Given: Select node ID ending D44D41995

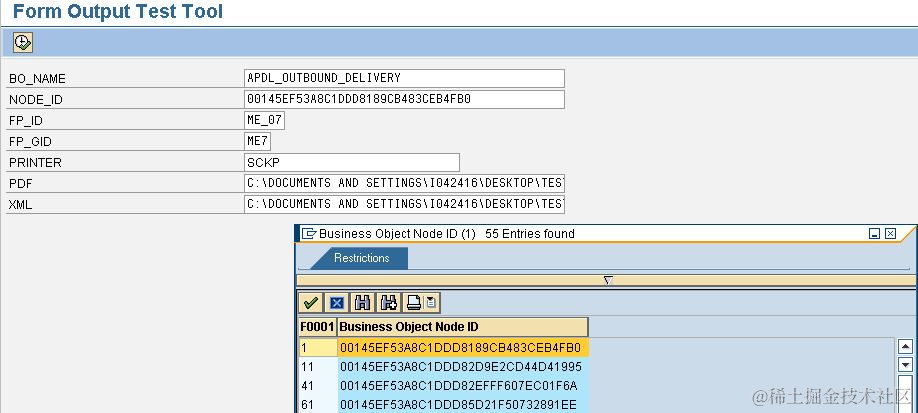Looking at the screenshot, I should pyautogui.click(x=463, y=367).
